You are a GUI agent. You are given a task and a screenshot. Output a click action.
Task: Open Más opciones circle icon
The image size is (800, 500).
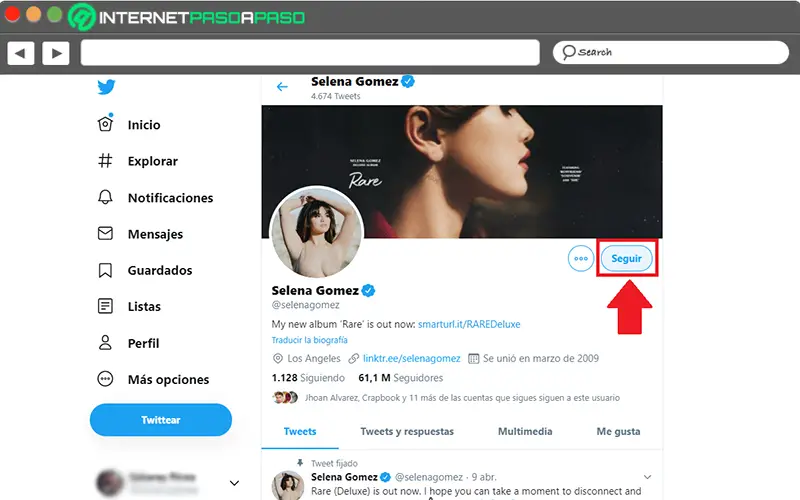105,379
